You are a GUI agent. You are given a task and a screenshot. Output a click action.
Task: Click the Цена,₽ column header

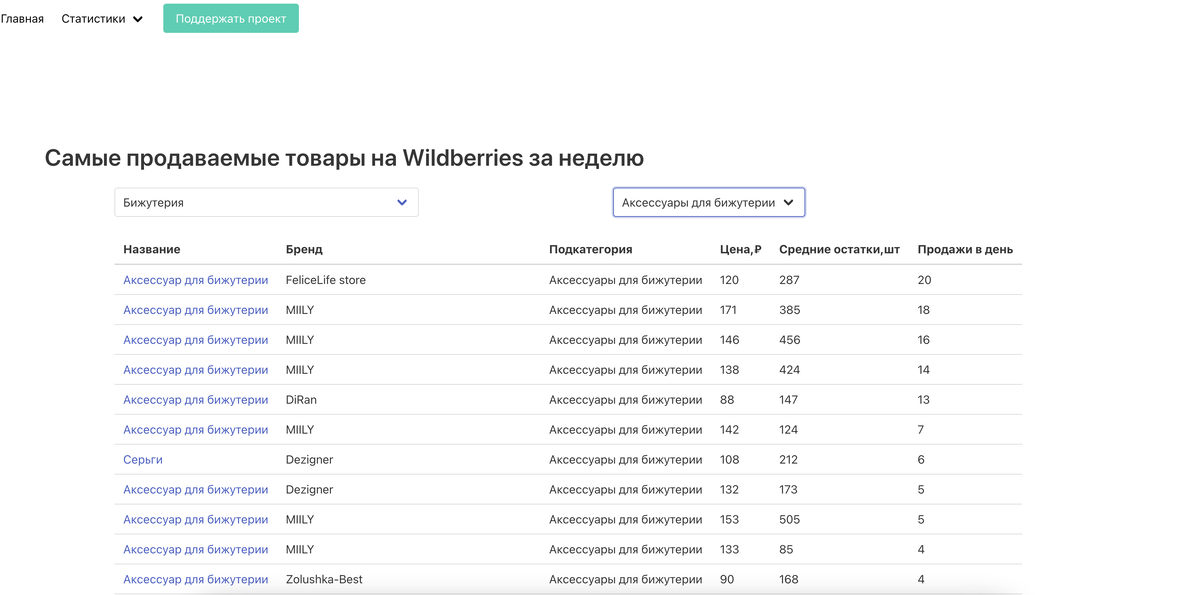(x=741, y=249)
